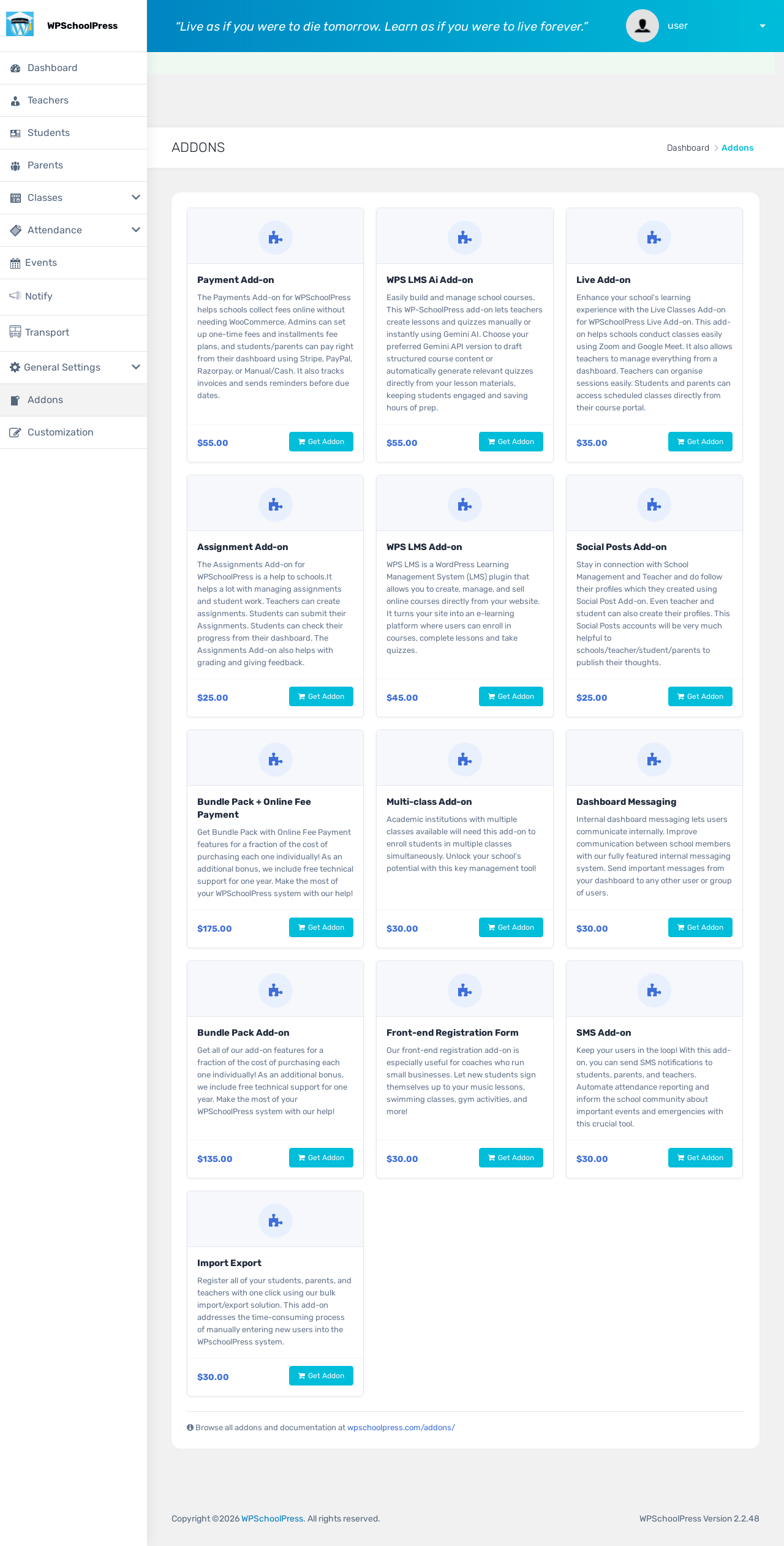The height and width of the screenshot is (1546, 784).
Task: Open the Dashboard menu item
Action: coord(73,68)
